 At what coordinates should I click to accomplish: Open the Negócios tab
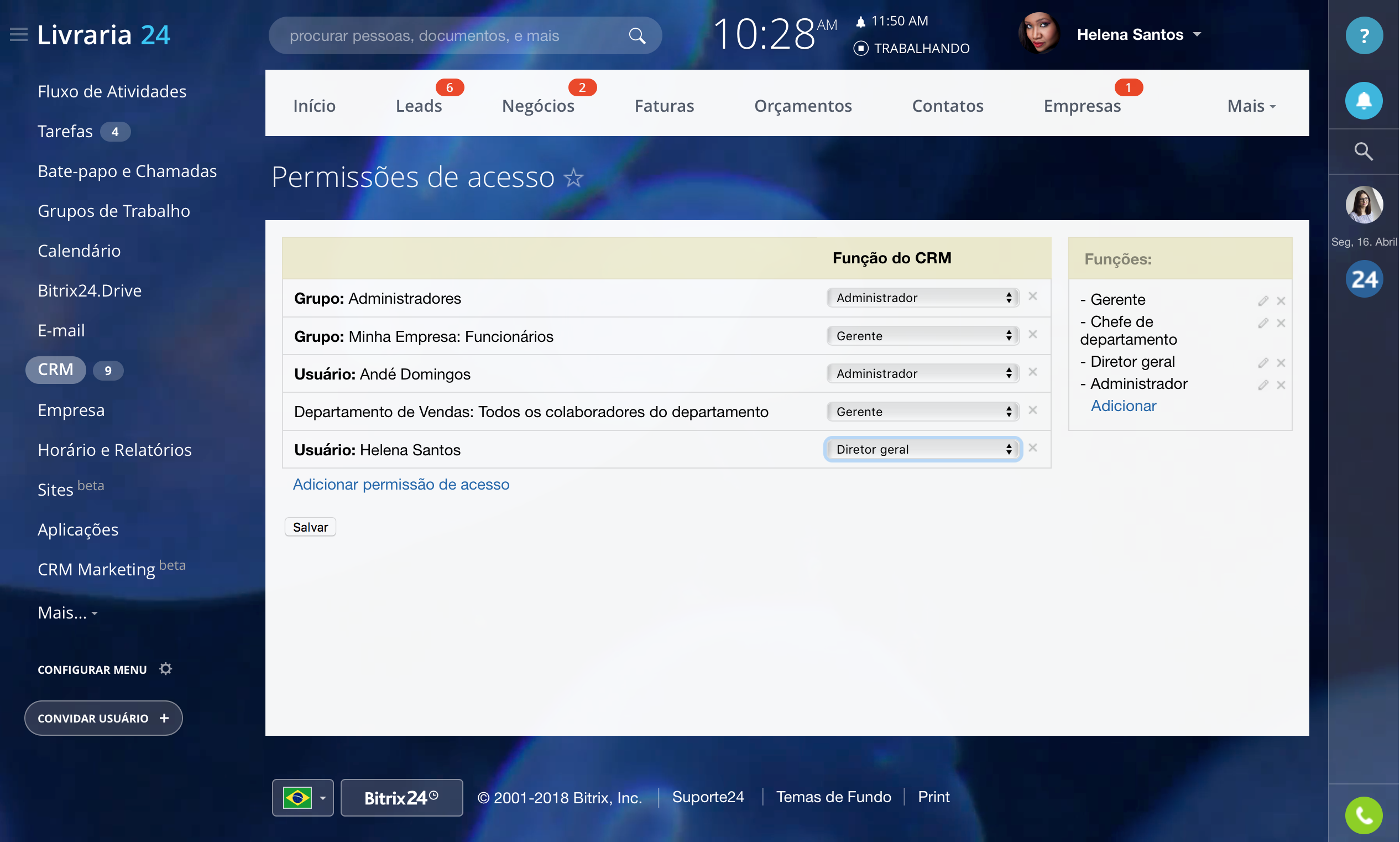click(x=538, y=106)
